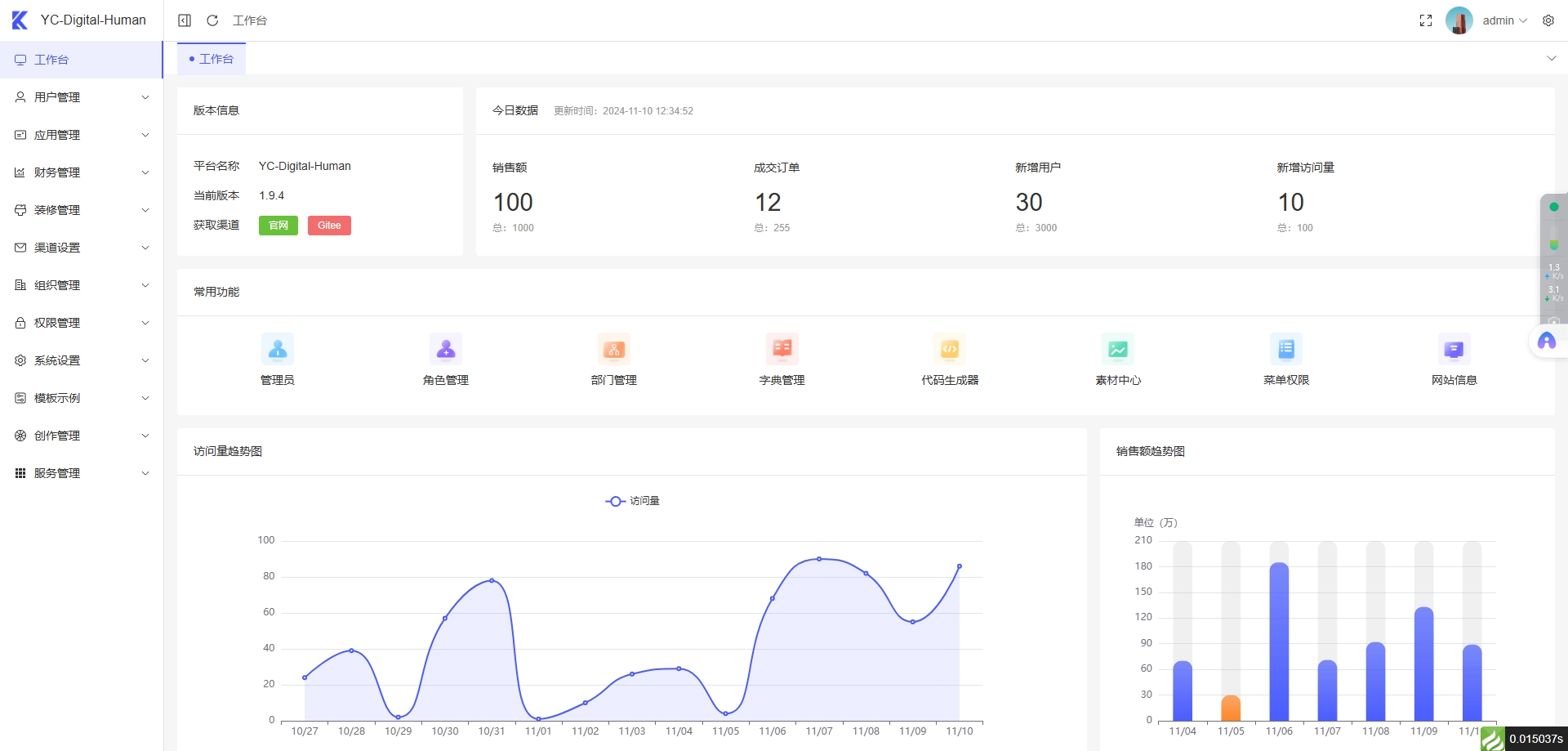Collapse the left sidebar

(x=184, y=20)
